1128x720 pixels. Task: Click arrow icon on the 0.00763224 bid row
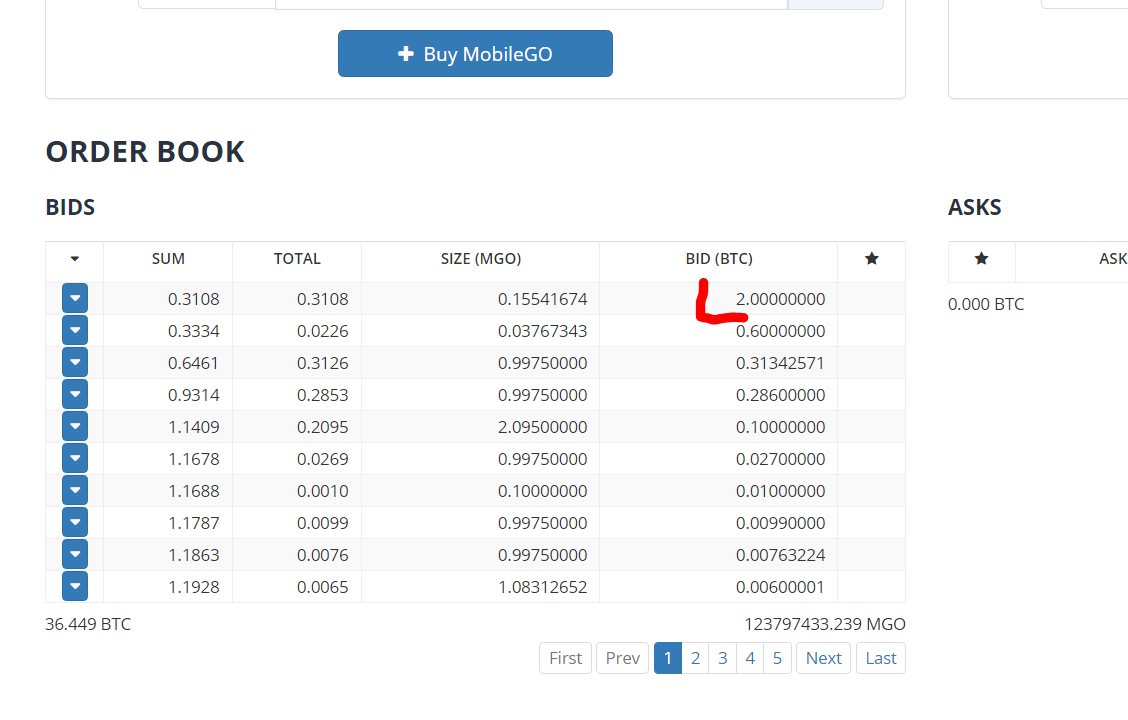[x=75, y=554]
